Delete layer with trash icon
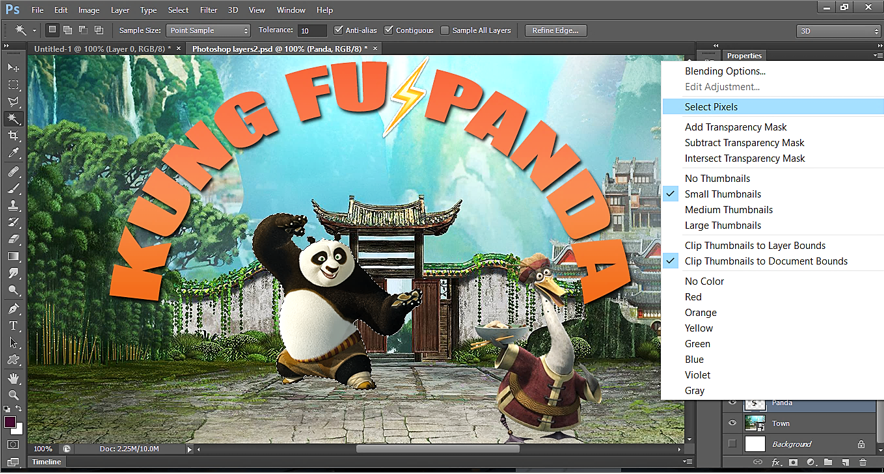The image size is (884, 474). (x=863, y=462)
